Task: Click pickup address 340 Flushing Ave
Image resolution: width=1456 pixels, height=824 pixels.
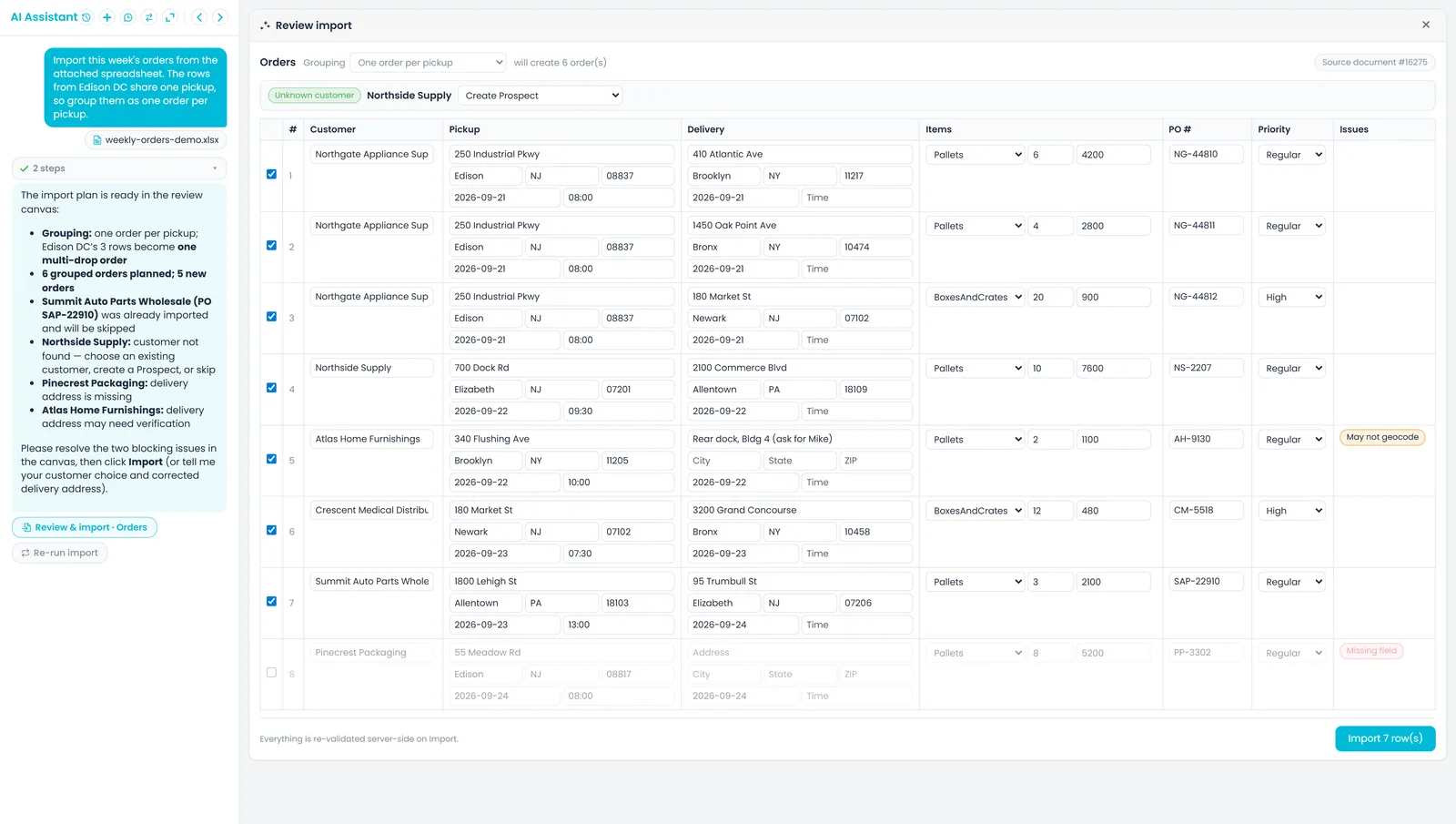Action: [x=561, y=439]
